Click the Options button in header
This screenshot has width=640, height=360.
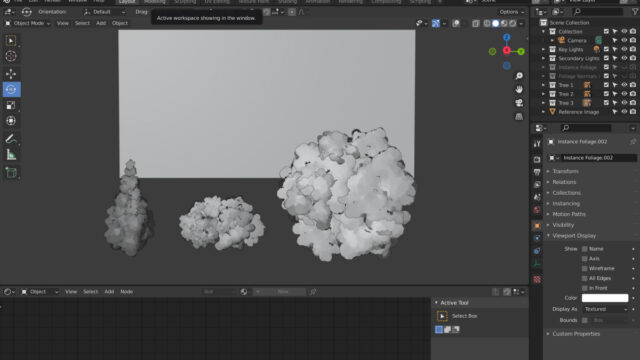tap(511, 12)
